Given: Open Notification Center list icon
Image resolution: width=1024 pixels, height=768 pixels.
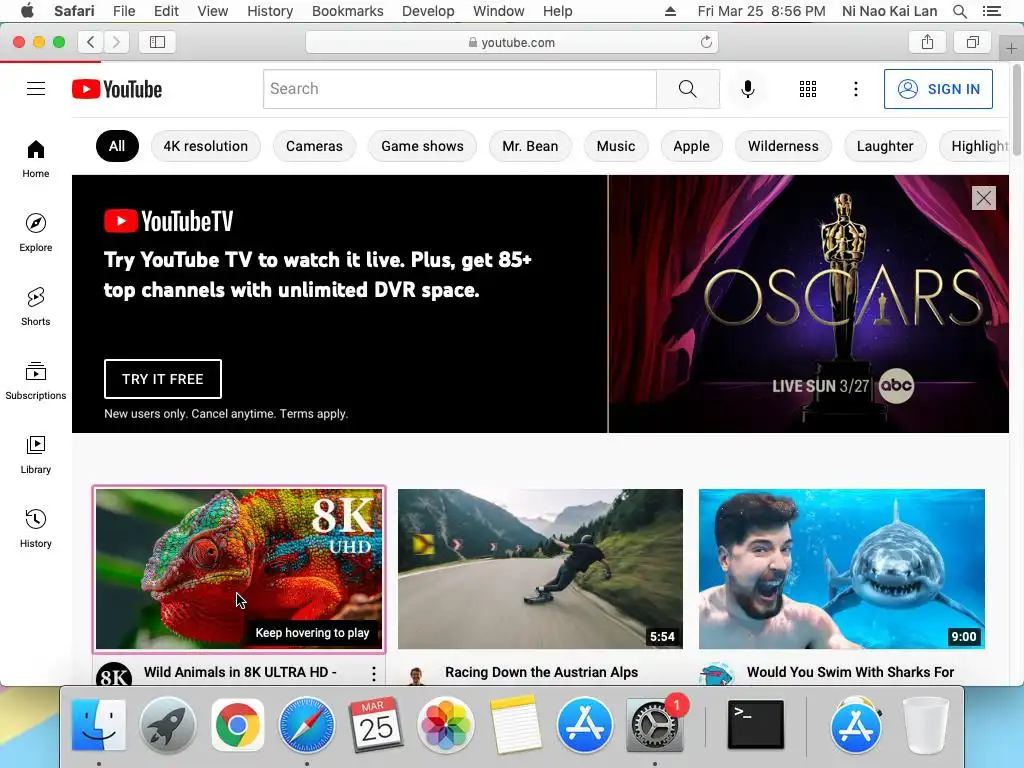Looking at the screenshot, I should pos(992,11).
